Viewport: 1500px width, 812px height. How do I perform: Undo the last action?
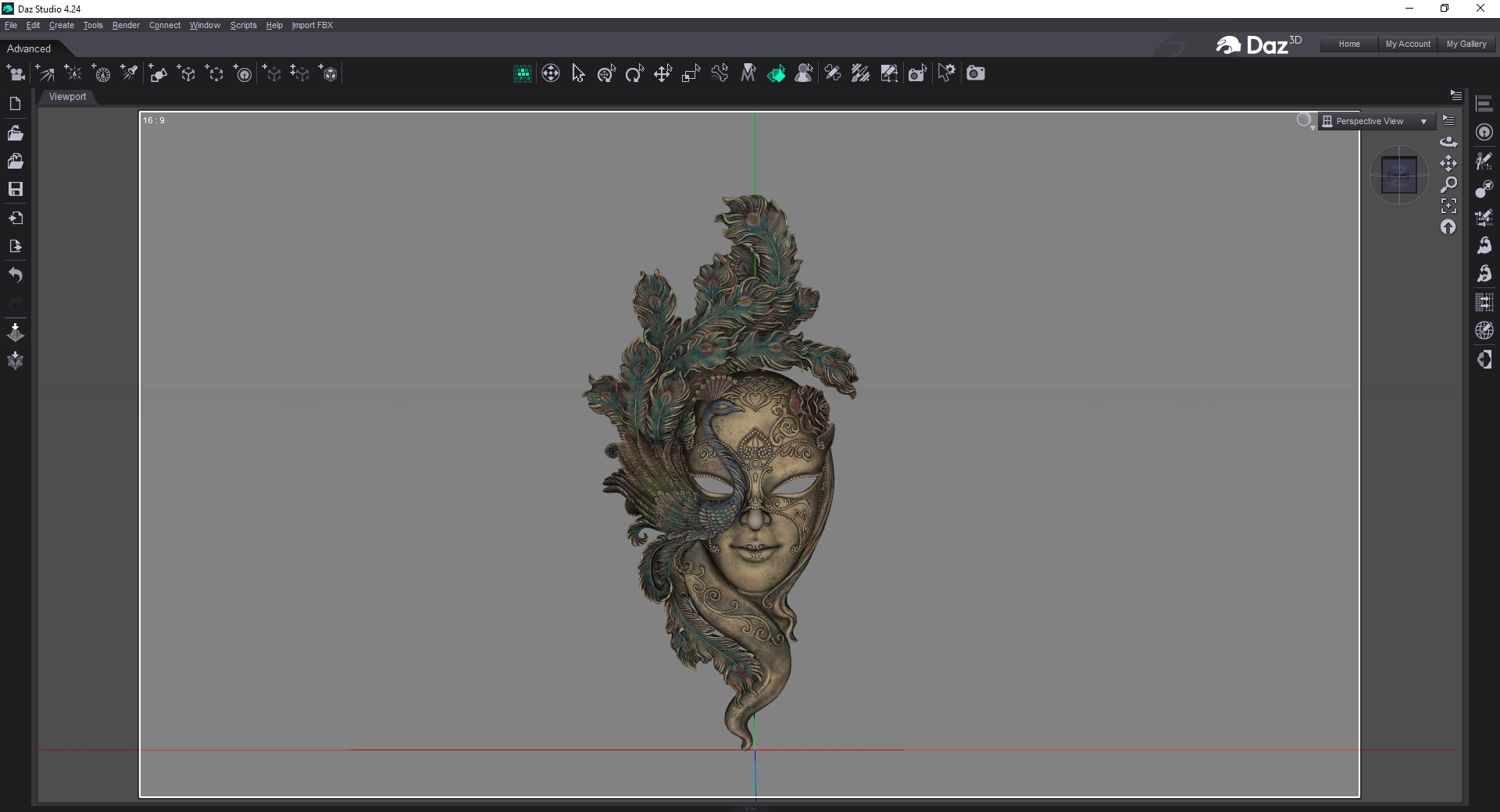[x=15, y=275]
